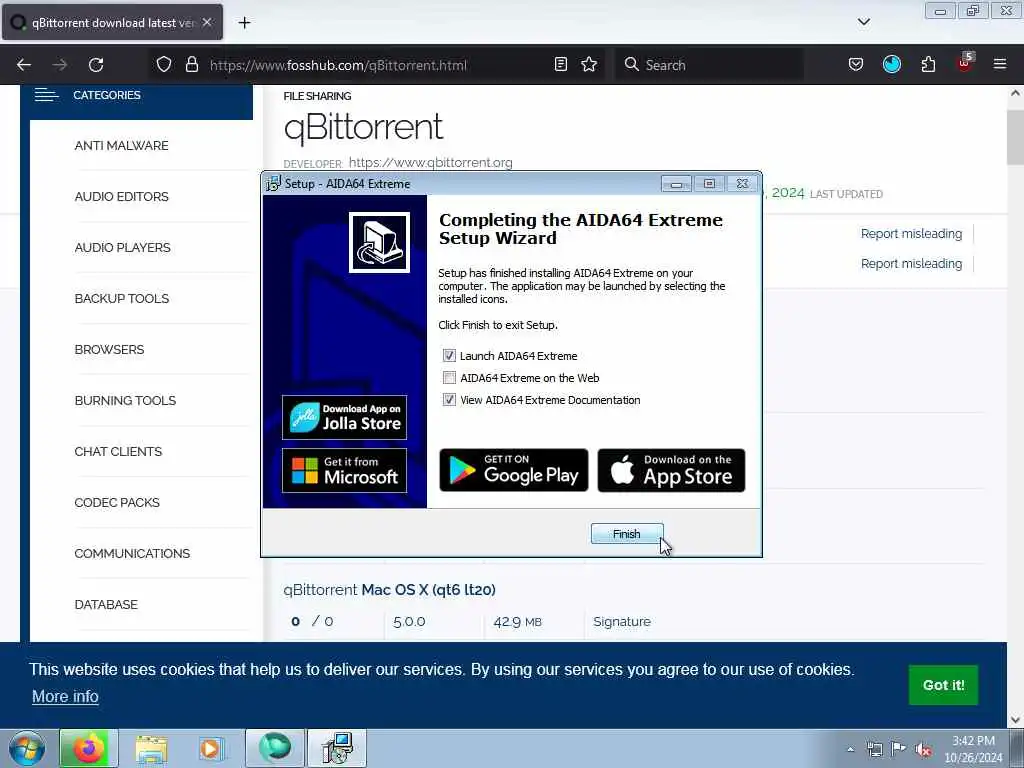Click the network tray icon
The image size is (1024, 768).
coord(874,749)
